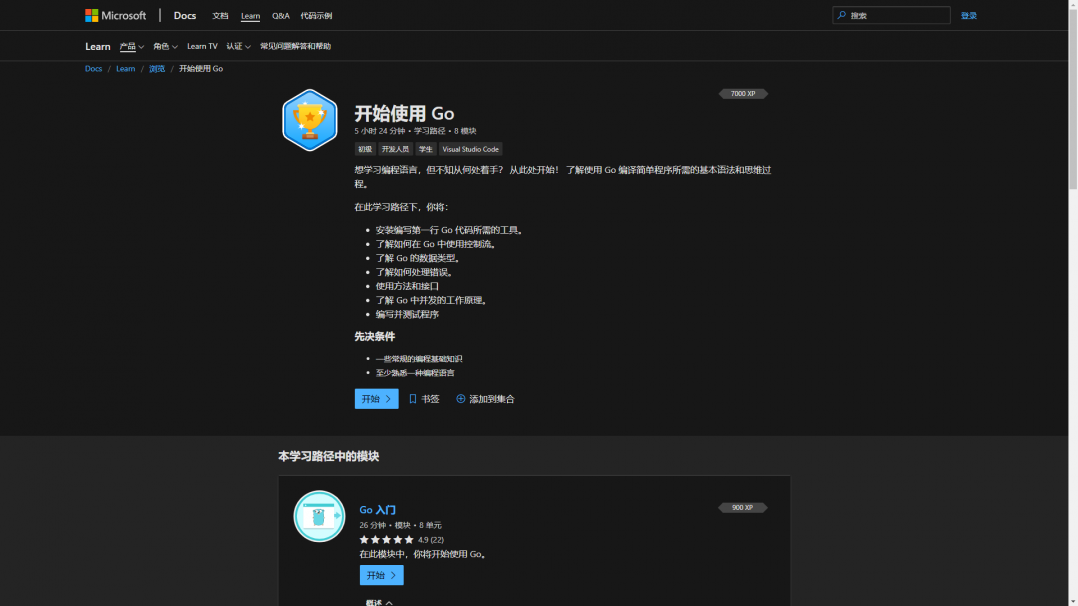Click the 7000 XP badge
Image resolution: width=1078 pixels, height=606 pixels.
(742, 94)
